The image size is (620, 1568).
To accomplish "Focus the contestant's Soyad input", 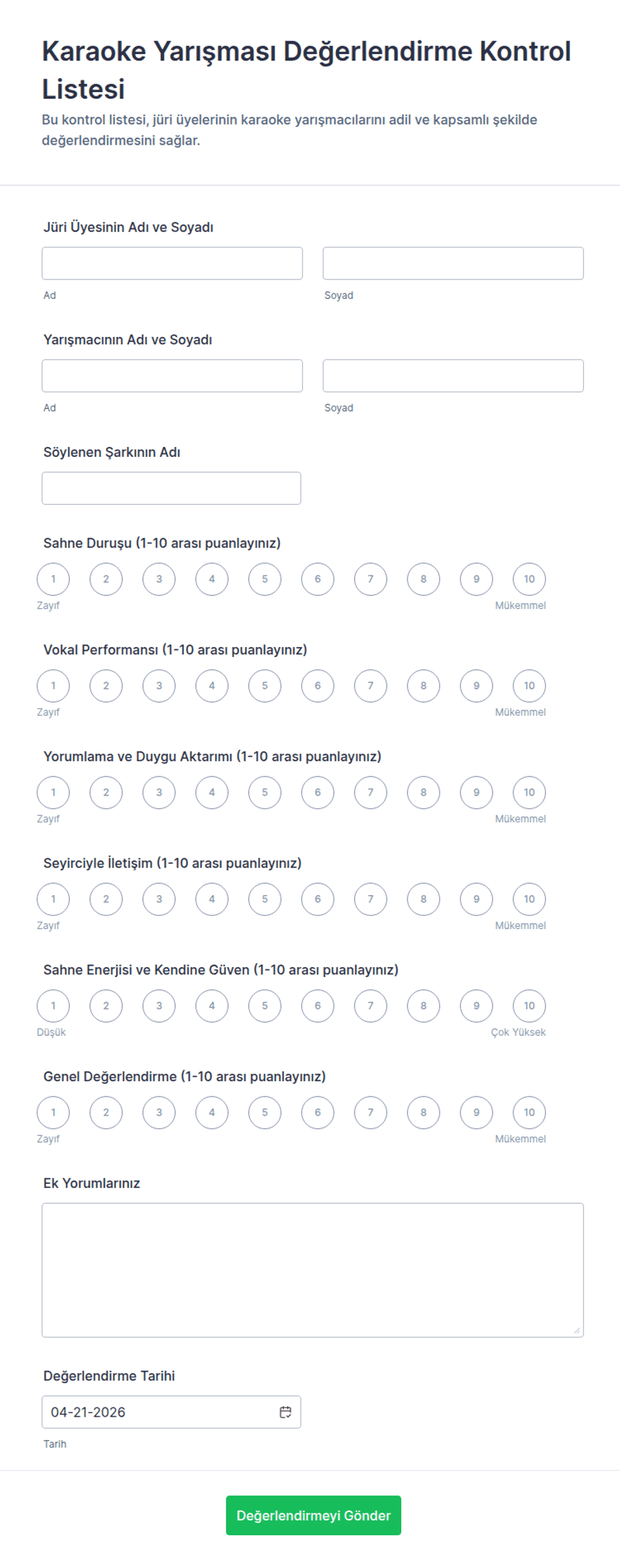I will pyautogui.click(x=453, y=376).
